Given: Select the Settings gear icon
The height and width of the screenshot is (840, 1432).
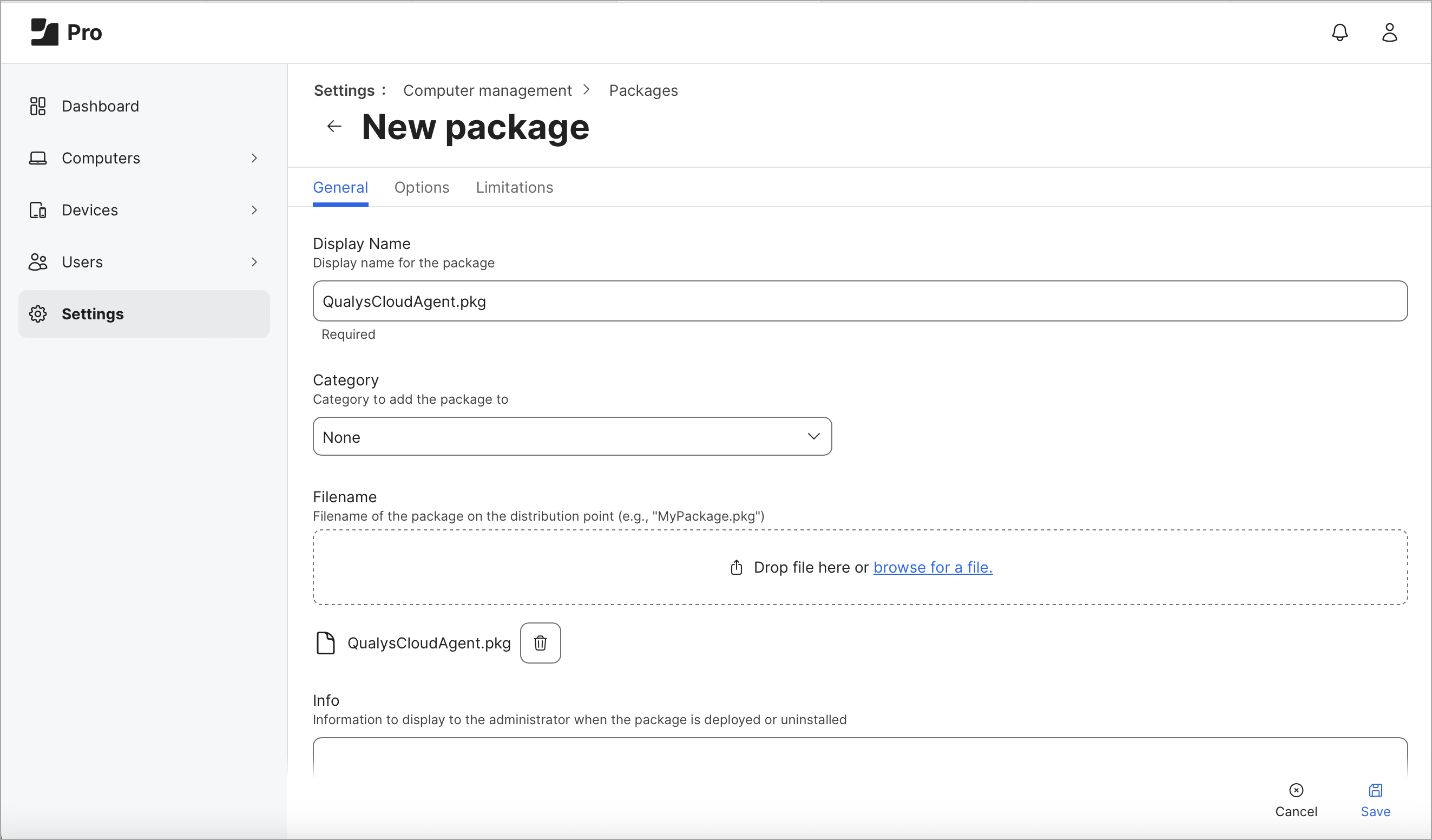Looking at the screenshot, I should pos(37,314).
